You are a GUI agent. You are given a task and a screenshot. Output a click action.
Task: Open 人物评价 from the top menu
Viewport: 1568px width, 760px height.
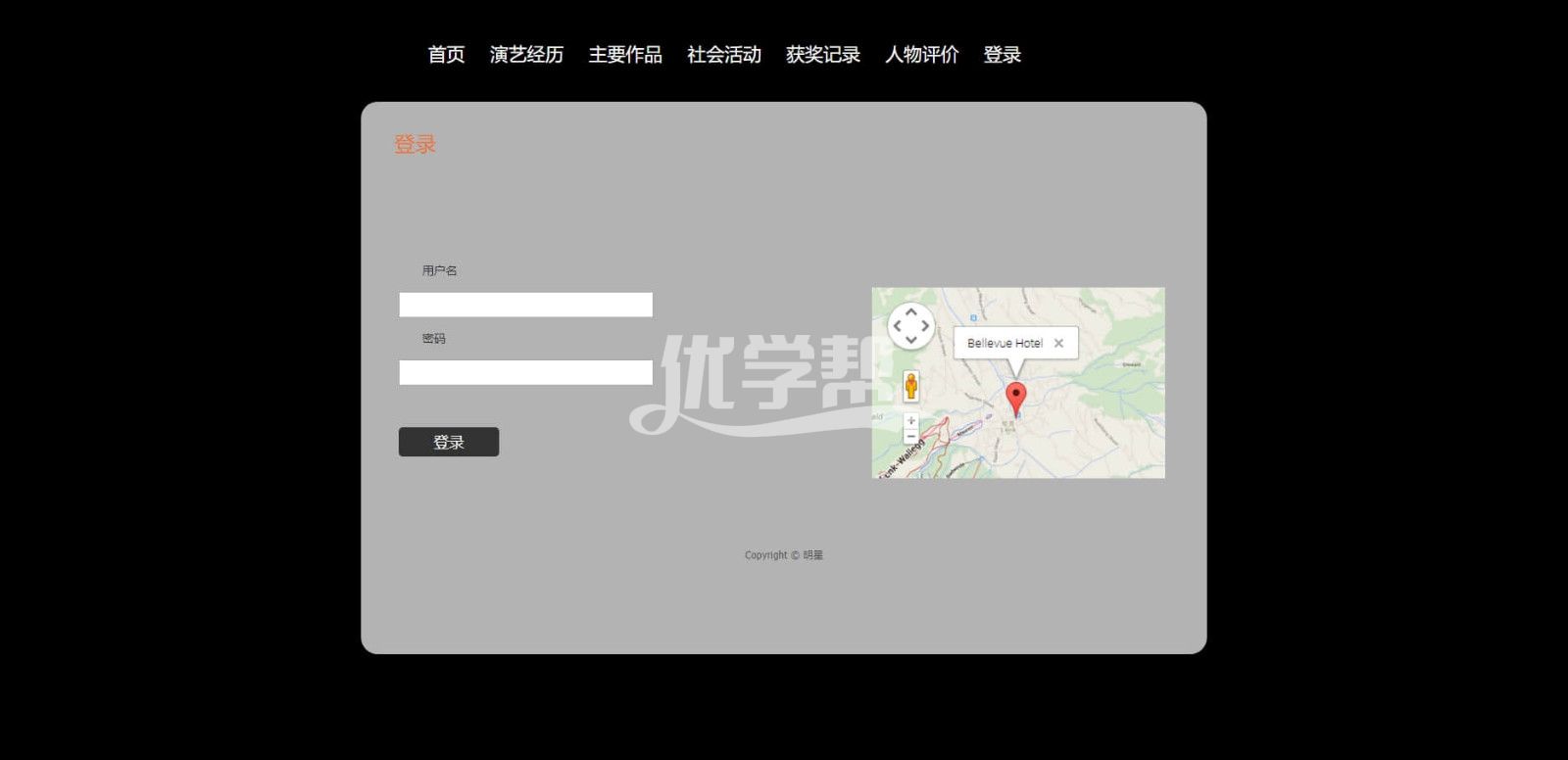[x=922, y=55]
